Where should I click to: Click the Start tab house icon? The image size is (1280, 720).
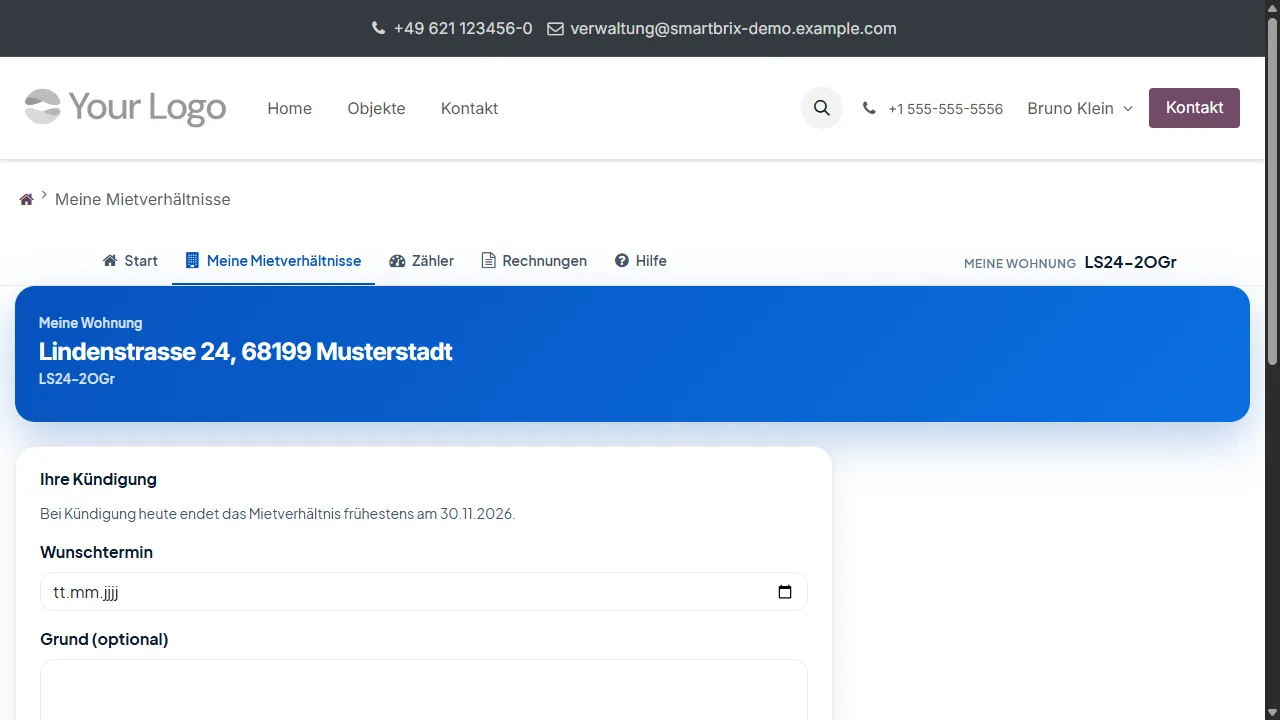pos(110,261)
